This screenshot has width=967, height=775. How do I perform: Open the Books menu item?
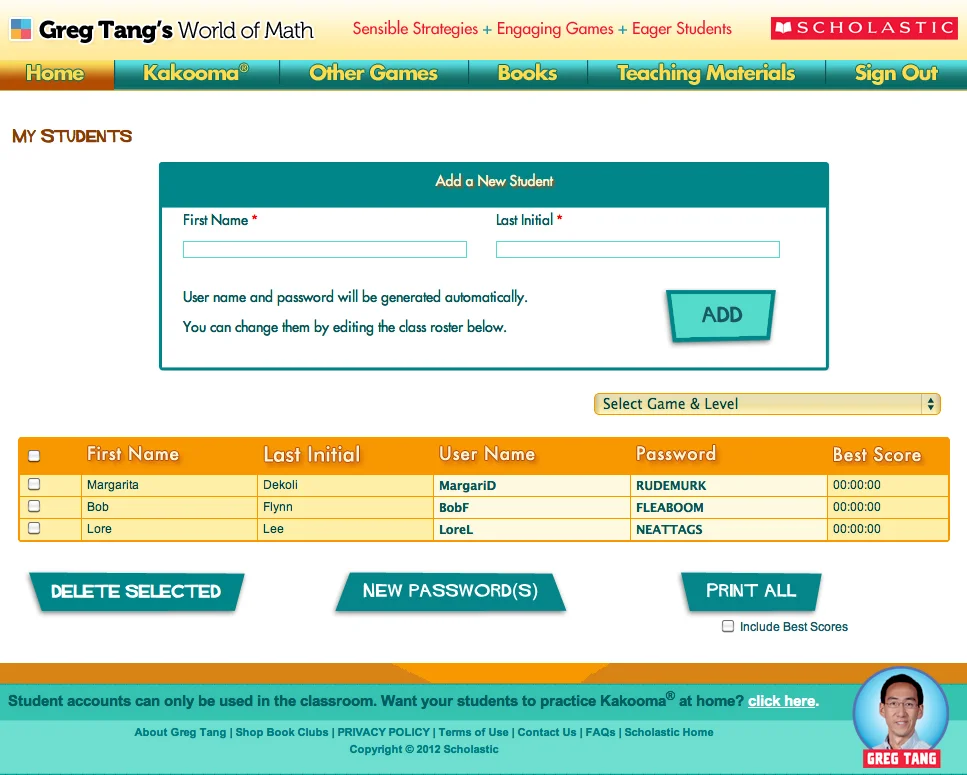coord(527,73)
